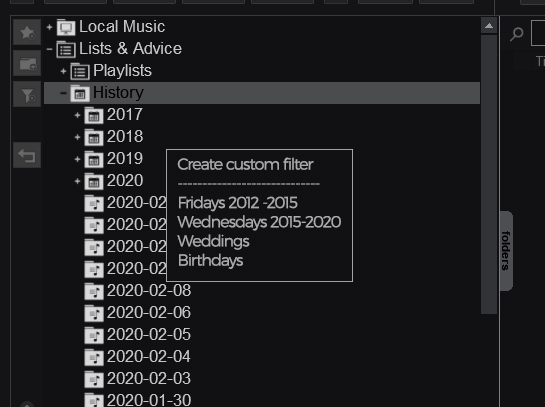The width and height of the screenshot is (545, 407).
Task: Click the favorite folder star icon
Action: point(27,32)
